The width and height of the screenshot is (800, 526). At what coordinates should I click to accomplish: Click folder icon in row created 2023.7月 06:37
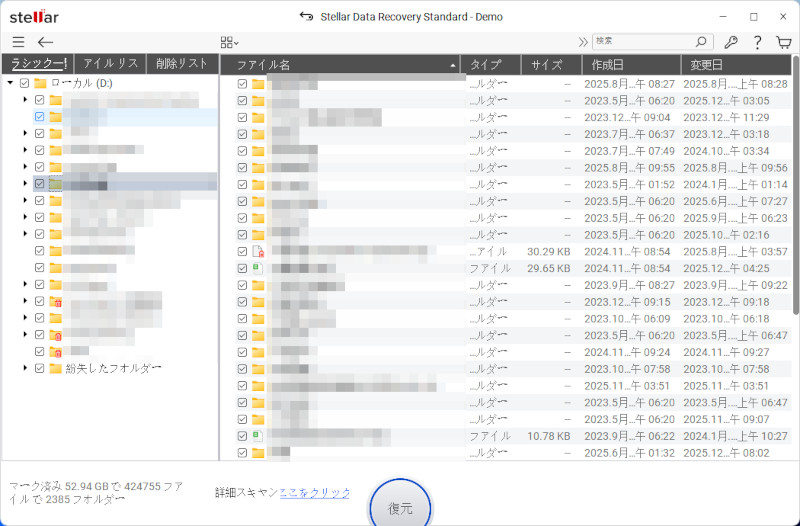258,134
